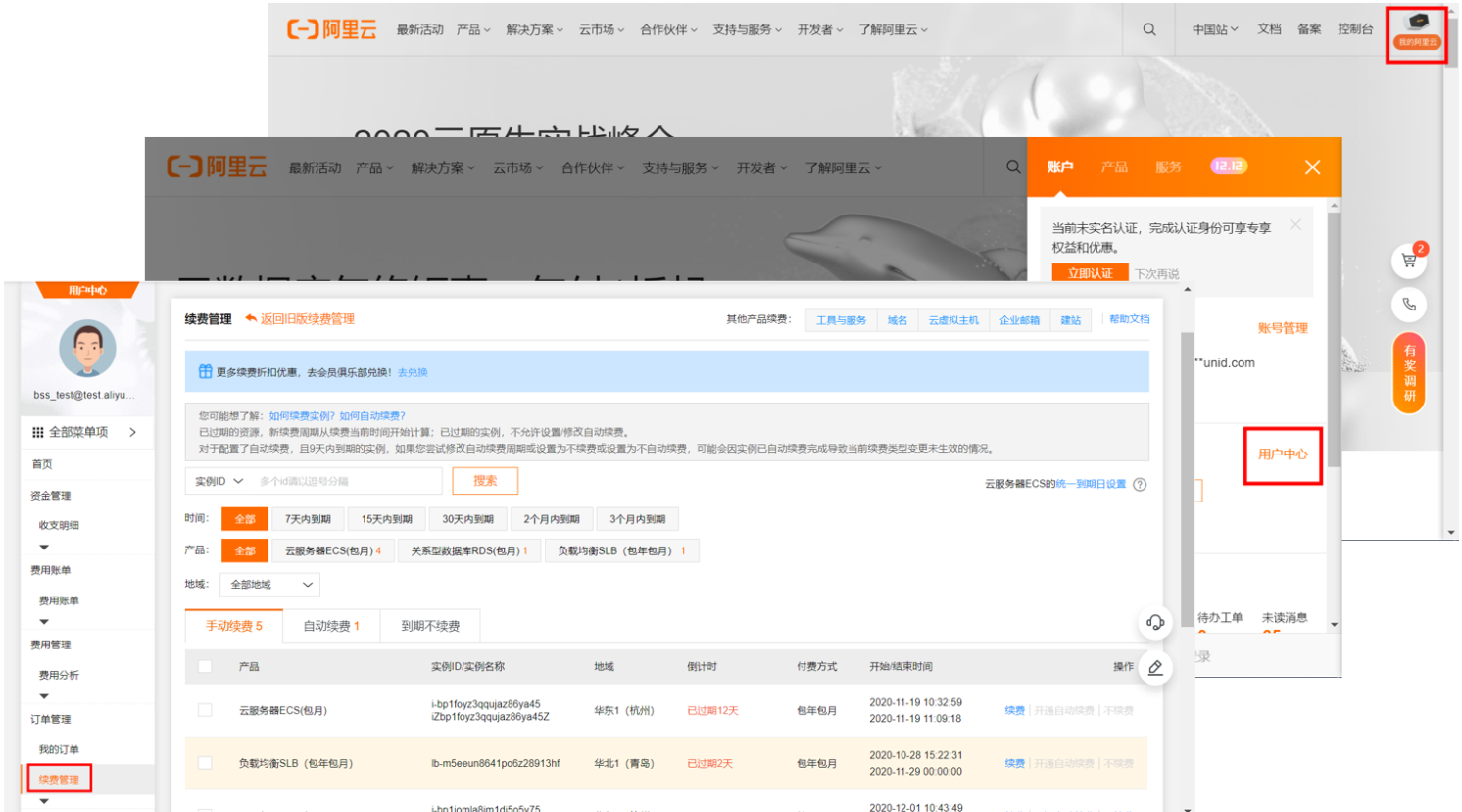Viewport: 1462px width, 812px height.
Task: Click the Aliyun logo in the dimmed middle window
Action: tap(217, 167)
